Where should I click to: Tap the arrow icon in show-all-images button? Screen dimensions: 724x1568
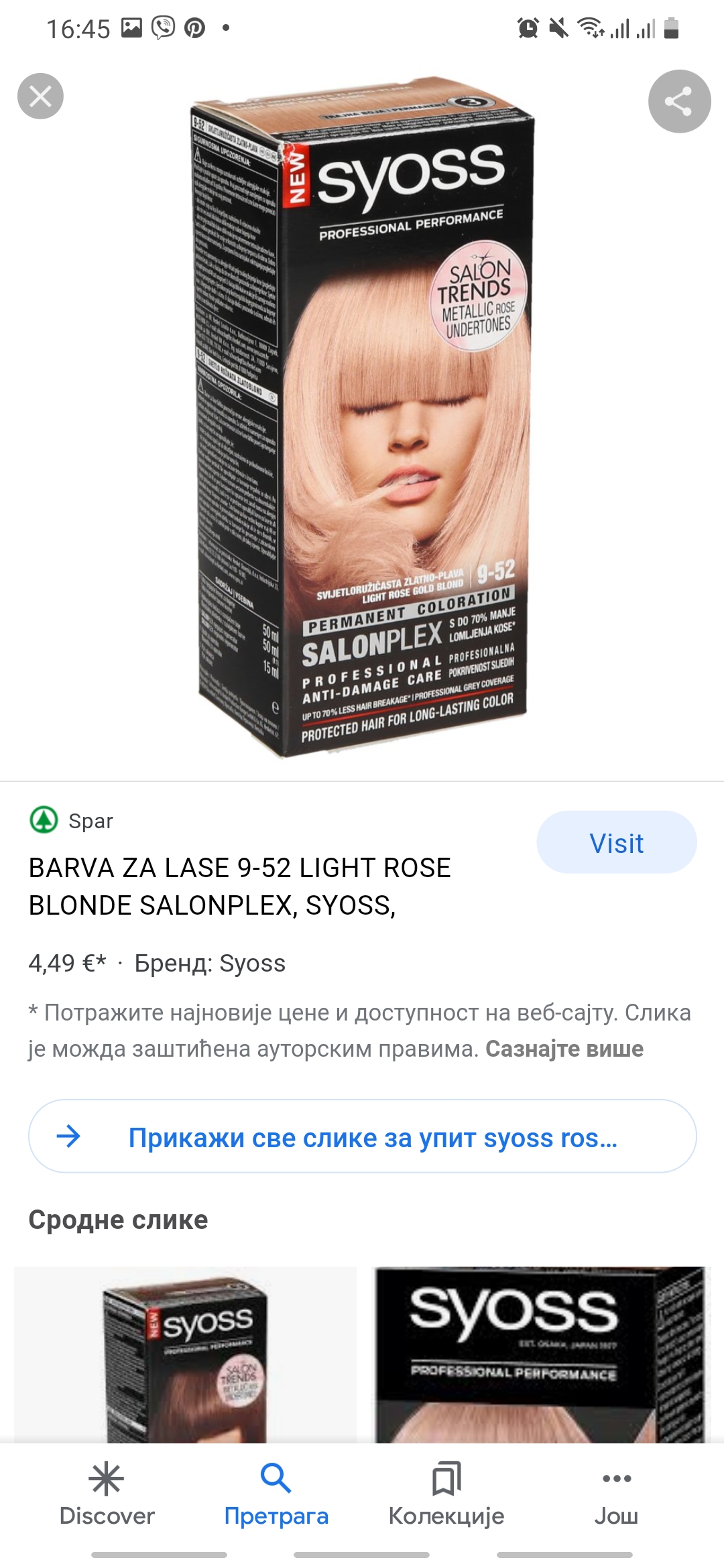(68, 1136)
